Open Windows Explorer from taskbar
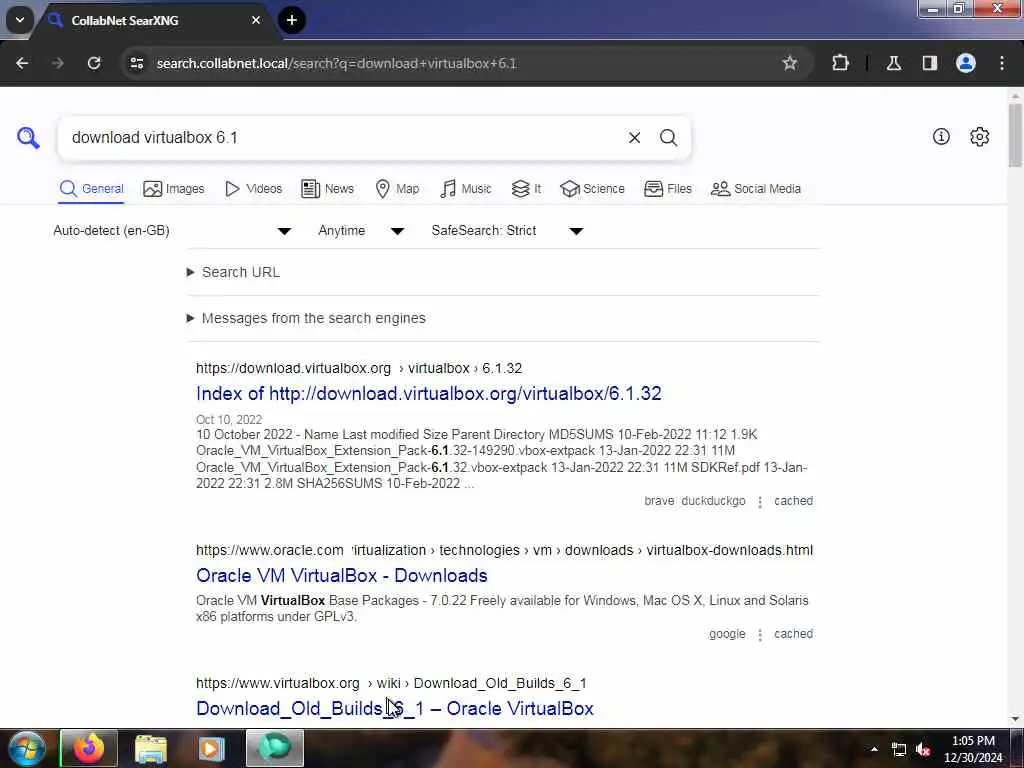This screenshot has height=768, width=1024. pos(150,748)
